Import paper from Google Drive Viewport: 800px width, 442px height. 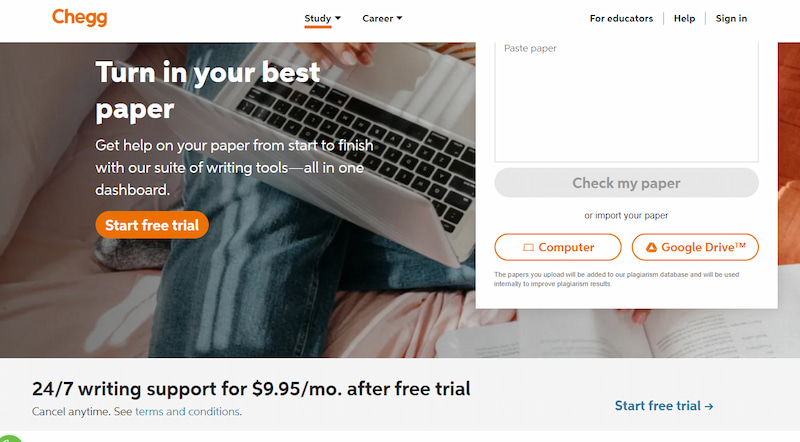pyautogui.click(x=695, y=248)
